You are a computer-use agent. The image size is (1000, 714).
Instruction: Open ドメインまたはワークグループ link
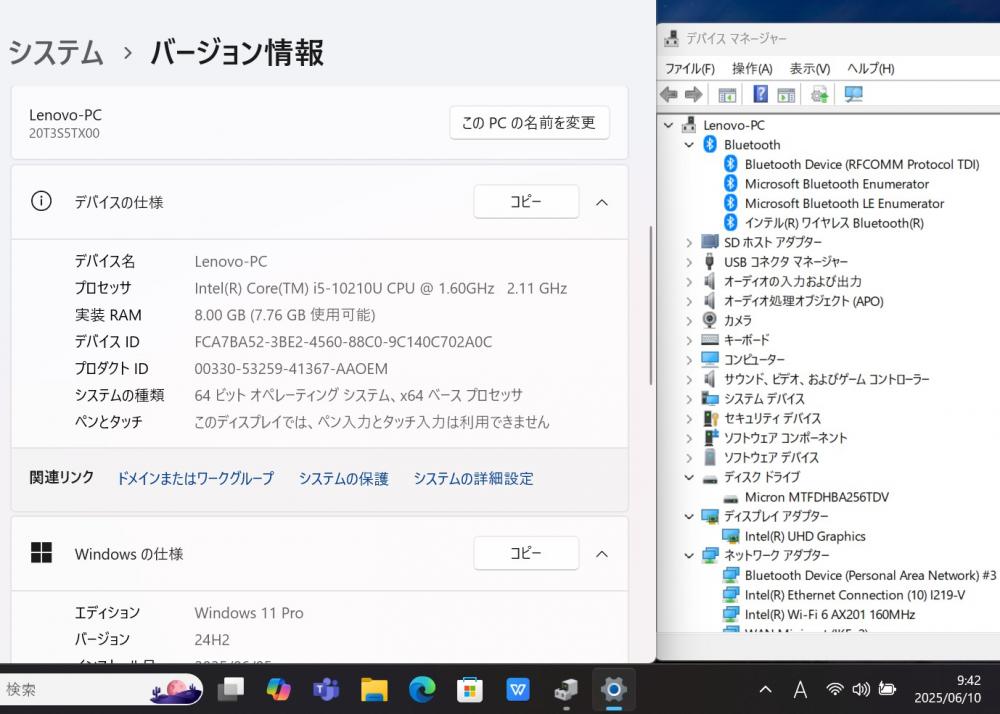click(x=196, y=478)
